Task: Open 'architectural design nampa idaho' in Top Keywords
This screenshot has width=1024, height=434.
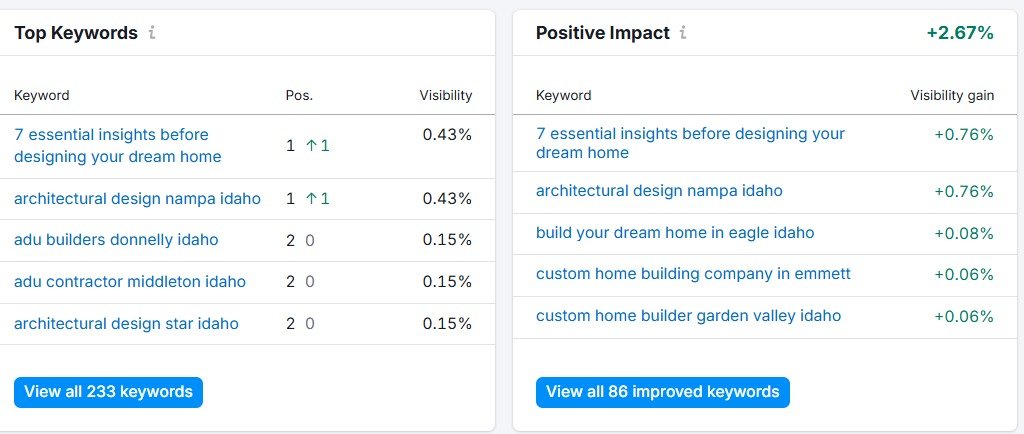Action: click(x=137, y=198)
